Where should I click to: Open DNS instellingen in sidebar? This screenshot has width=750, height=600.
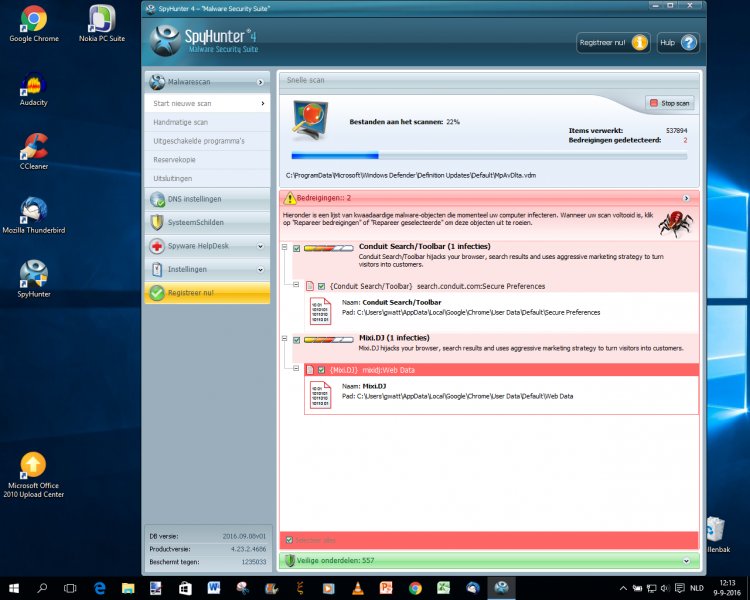pos(206,199)
